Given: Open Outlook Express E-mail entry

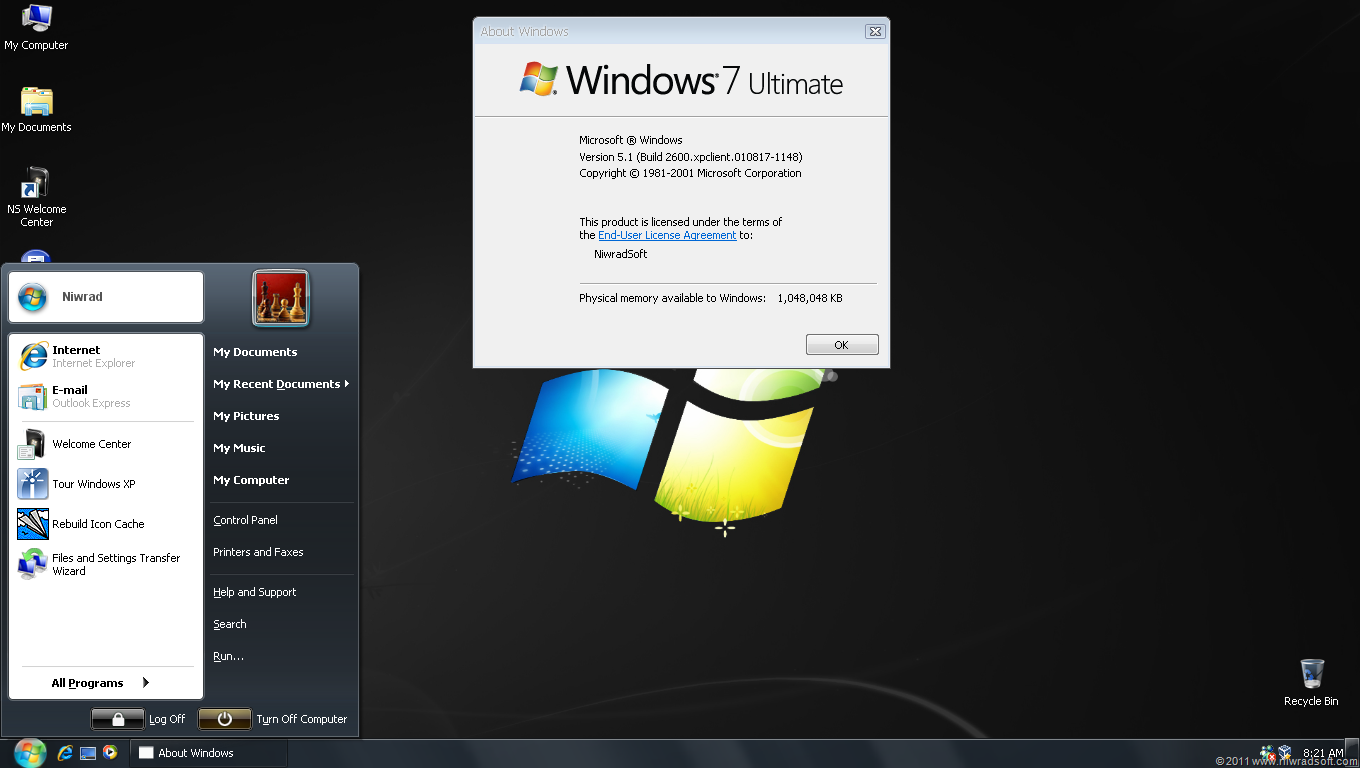Looking at the screenshot, I should 106,396.
